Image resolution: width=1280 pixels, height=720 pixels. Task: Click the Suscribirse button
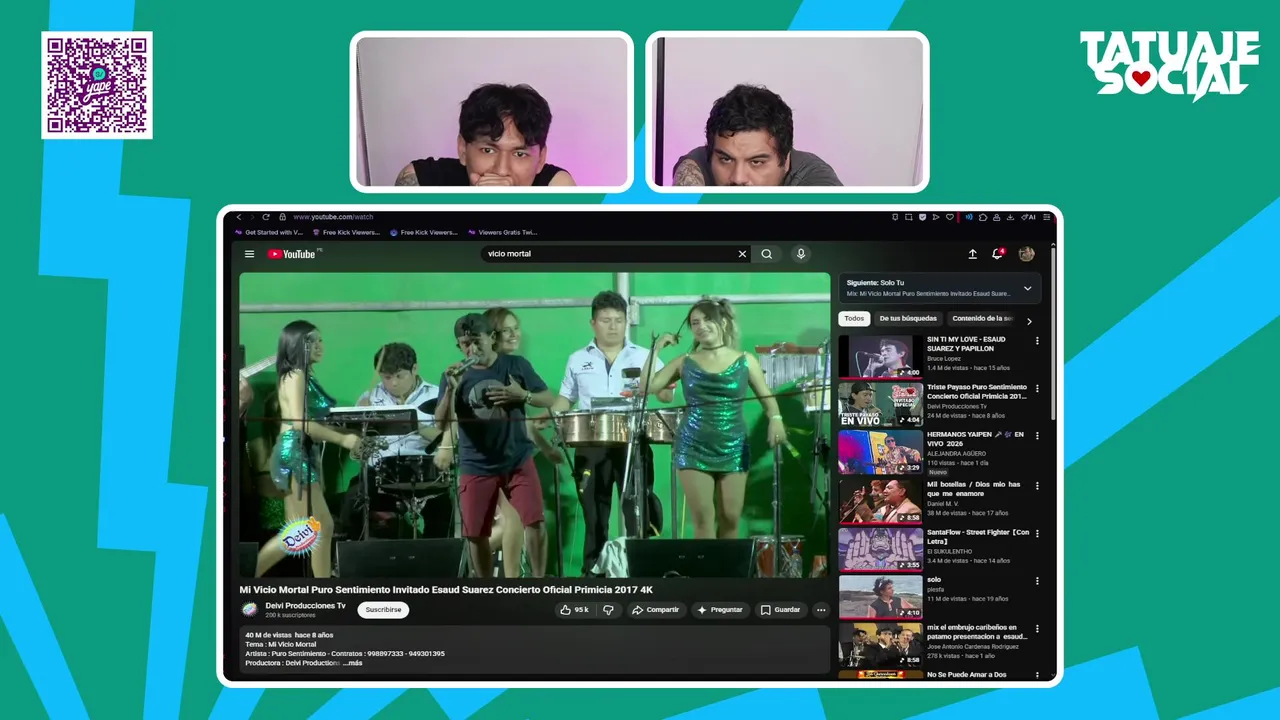coord(383,610)
